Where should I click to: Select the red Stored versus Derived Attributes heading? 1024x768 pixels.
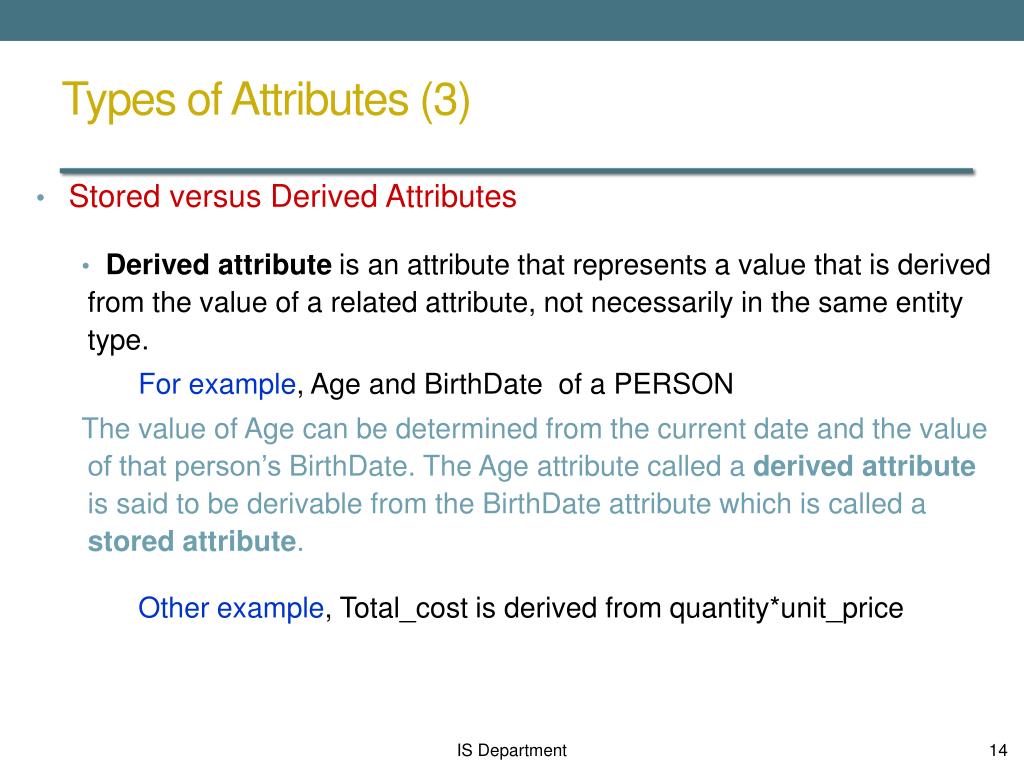[x=293, y=197]
